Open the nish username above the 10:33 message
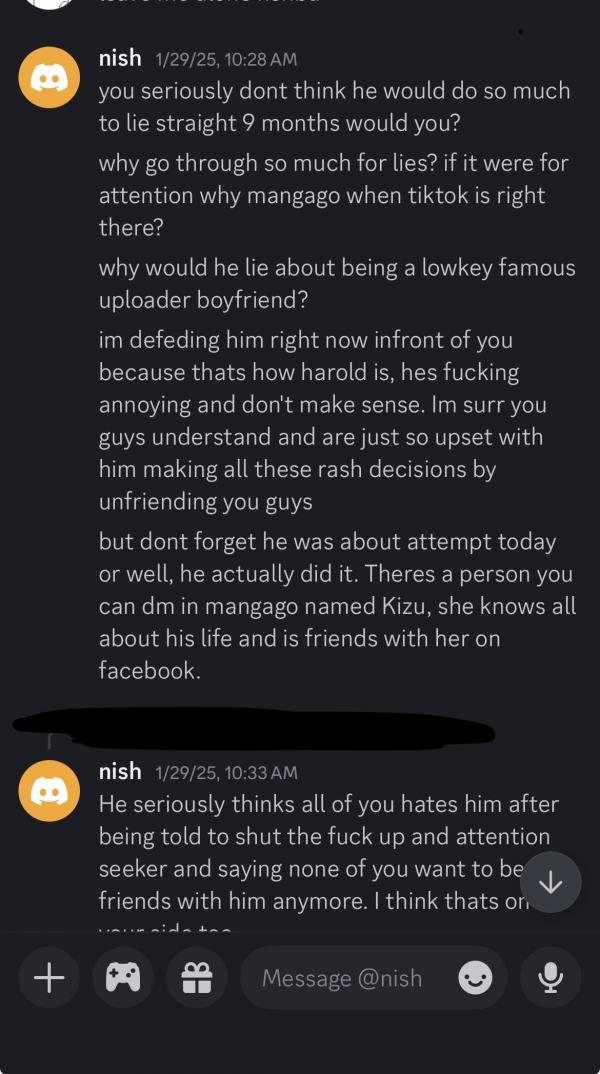 pyautogui.click(x=120, y=772)
